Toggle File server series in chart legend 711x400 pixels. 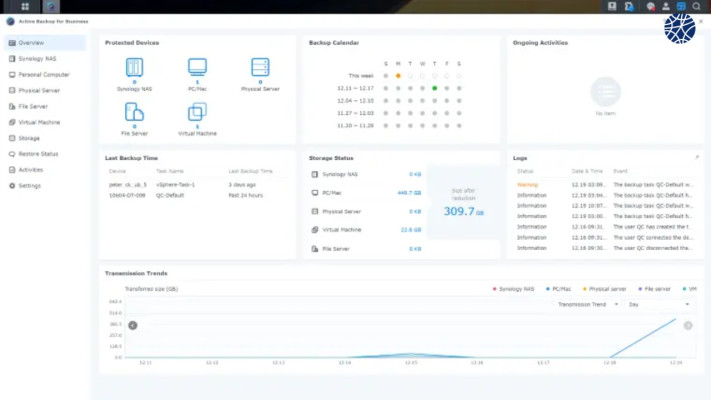click(654, 289)
